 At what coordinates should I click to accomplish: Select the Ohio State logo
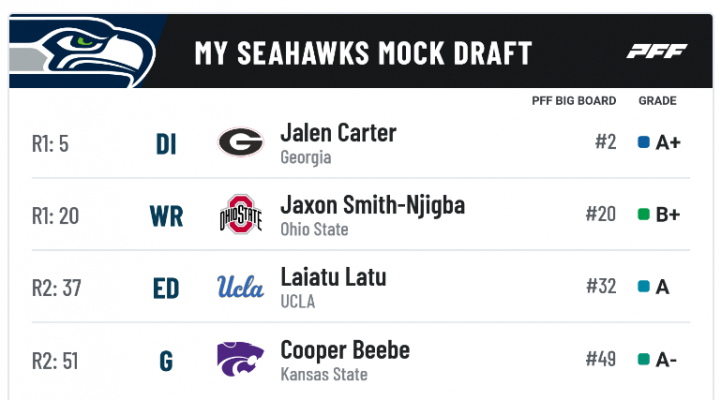(x=240, y=214)
